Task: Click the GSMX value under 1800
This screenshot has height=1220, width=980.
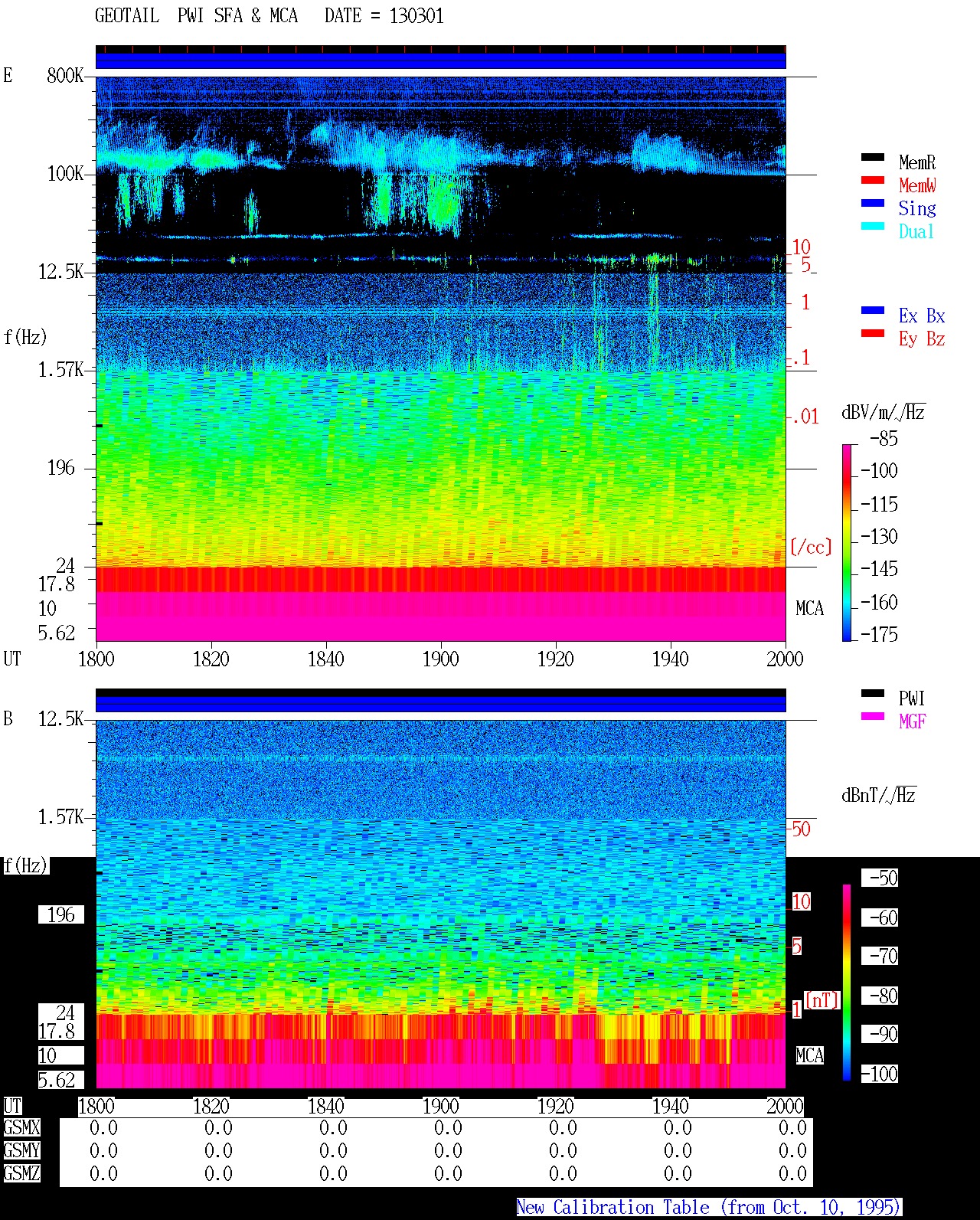Action: 103,1127
